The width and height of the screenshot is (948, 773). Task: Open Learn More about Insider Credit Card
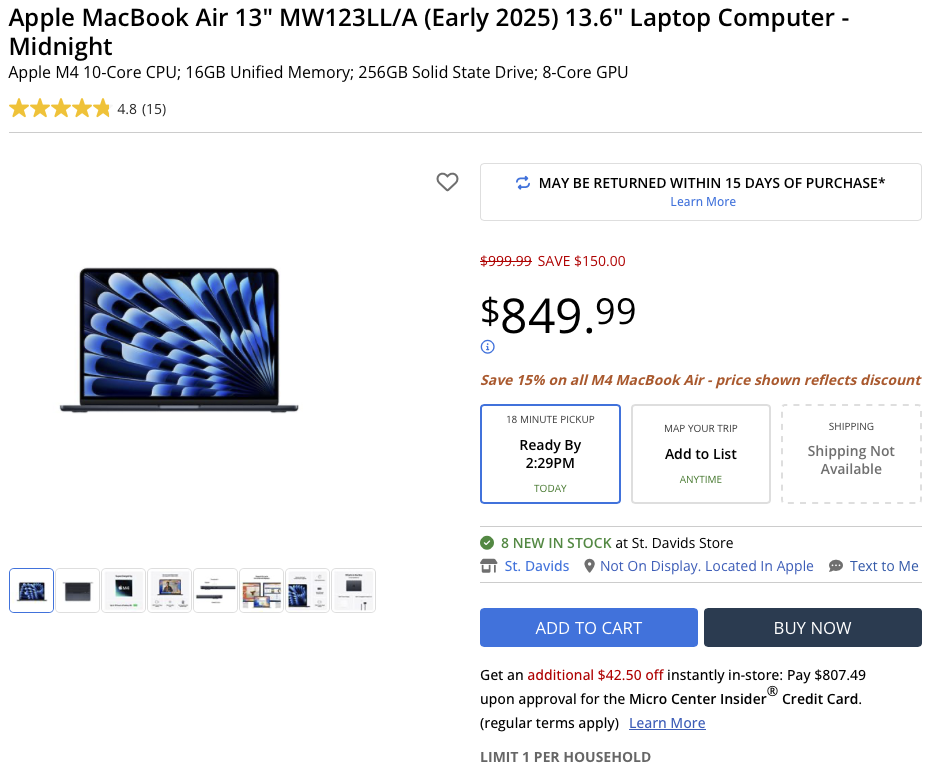pos(667,723)
